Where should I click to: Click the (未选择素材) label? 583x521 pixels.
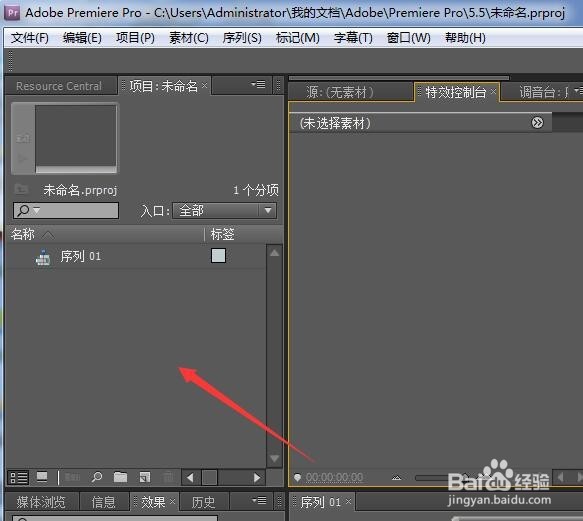335,123
